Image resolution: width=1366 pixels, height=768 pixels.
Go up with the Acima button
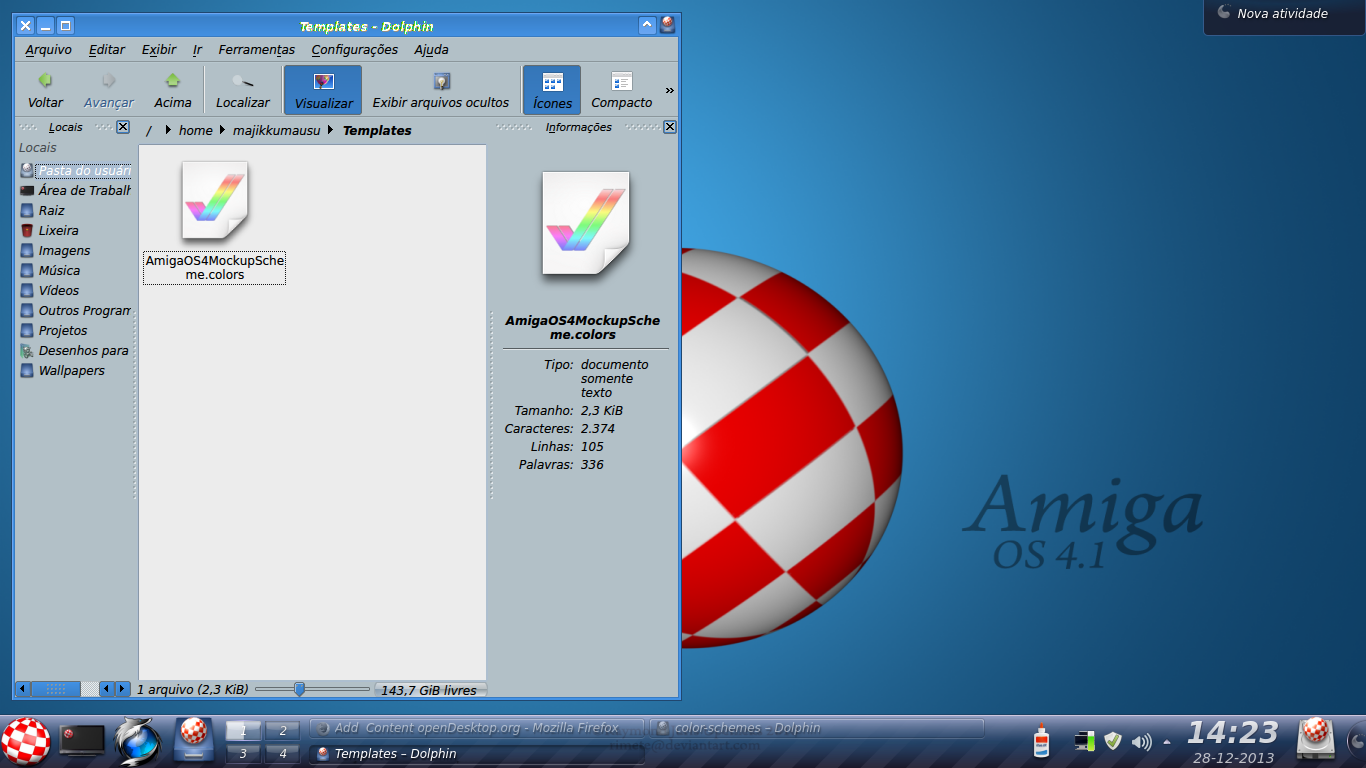click(x=172, y=90)
